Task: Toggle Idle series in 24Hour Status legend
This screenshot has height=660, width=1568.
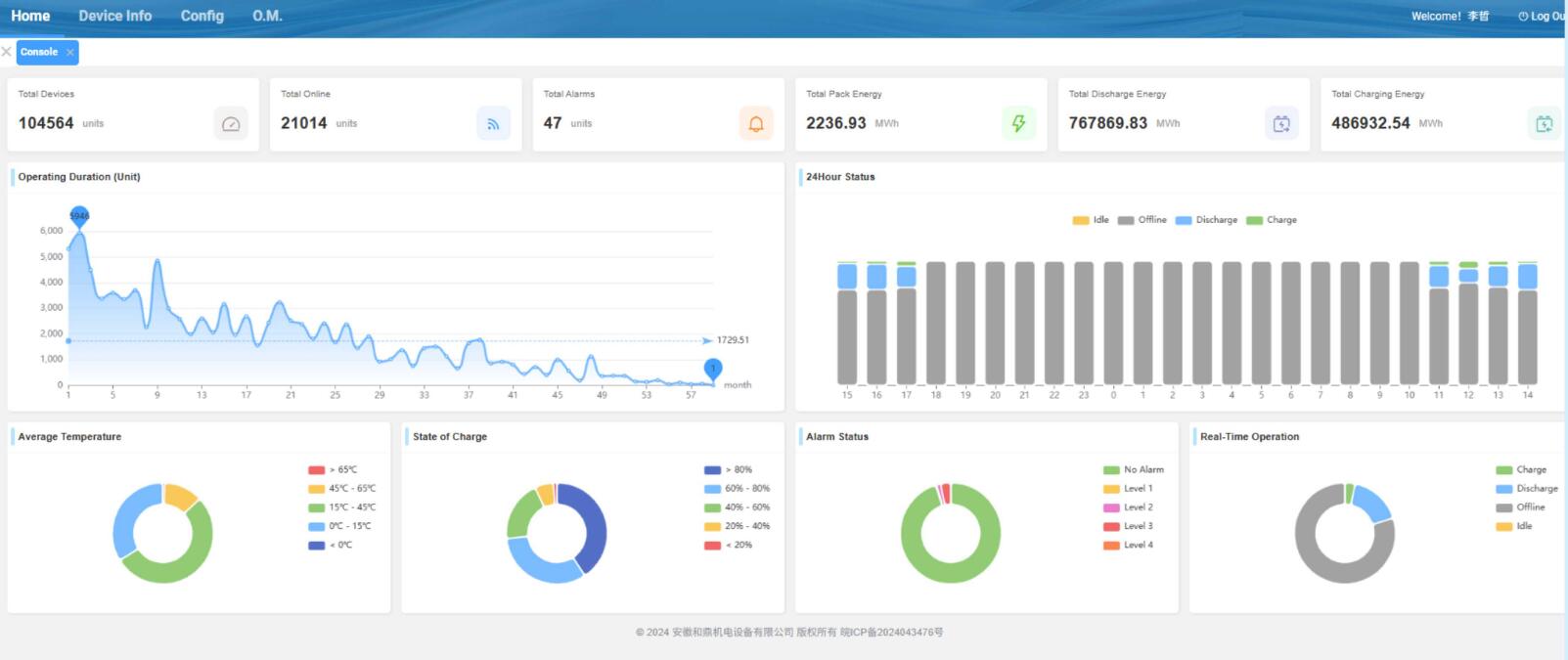Action: (x=1091, y=220)
